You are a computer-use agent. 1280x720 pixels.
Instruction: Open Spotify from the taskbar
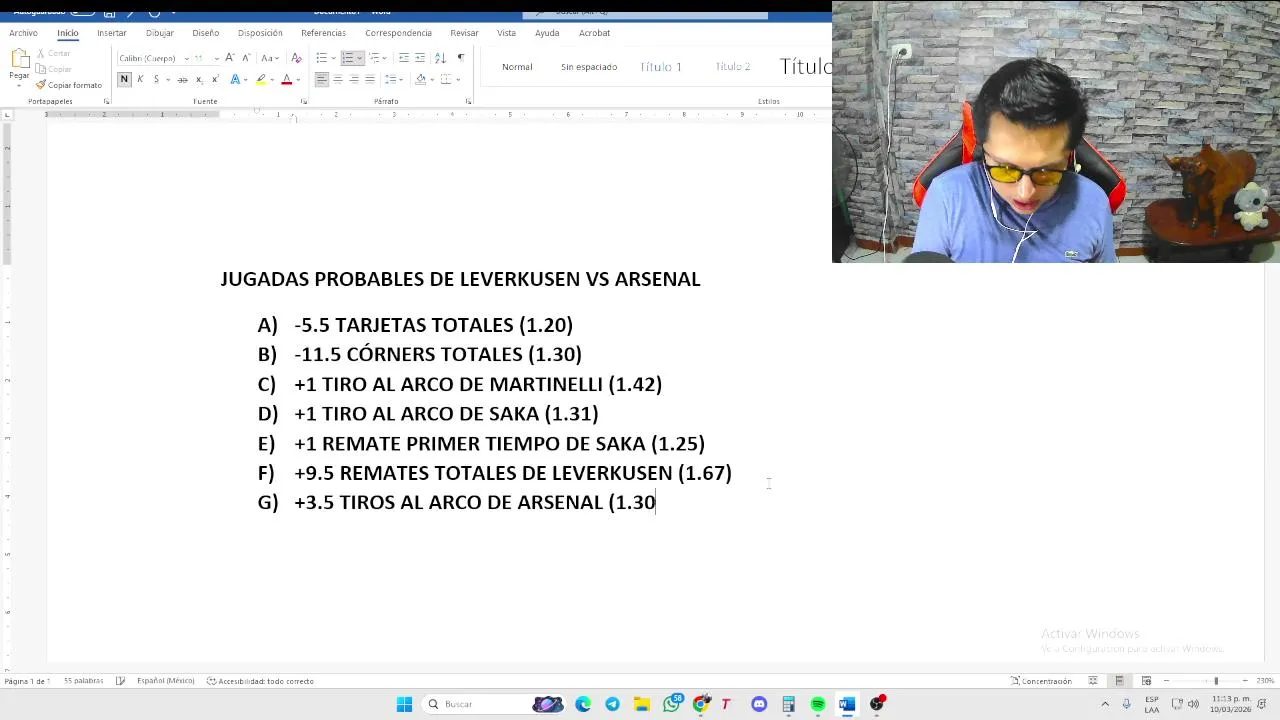(818, 704)
